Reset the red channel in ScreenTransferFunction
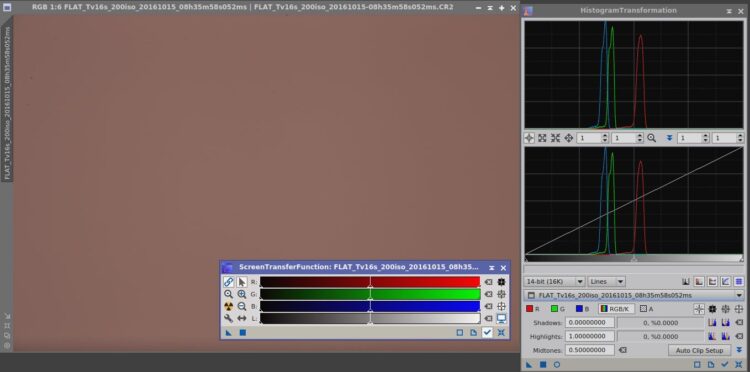 tap(488, 282)
